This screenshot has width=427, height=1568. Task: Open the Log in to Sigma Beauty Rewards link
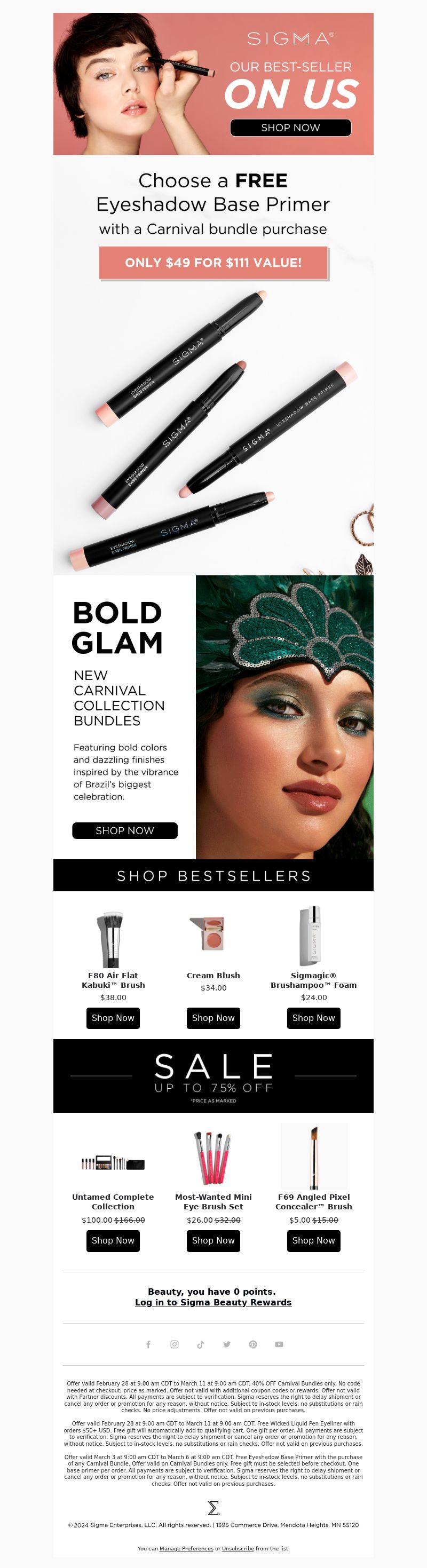tap(213, 1302)
